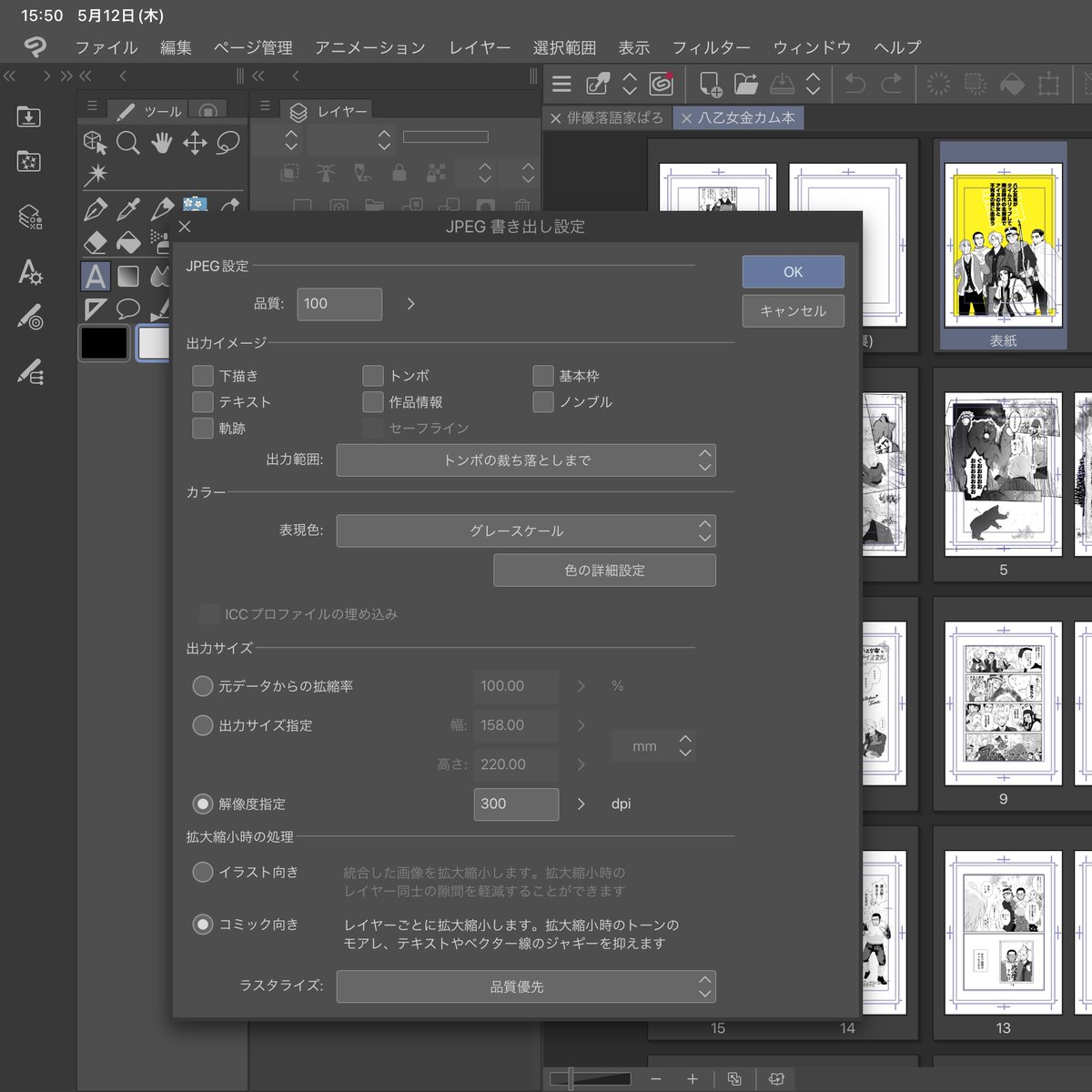The height and width of the screenshot is (1092, 1092).
Task: Close the JPEG 書き出し設定 dialog with X
Action: (x=186, y=227)
